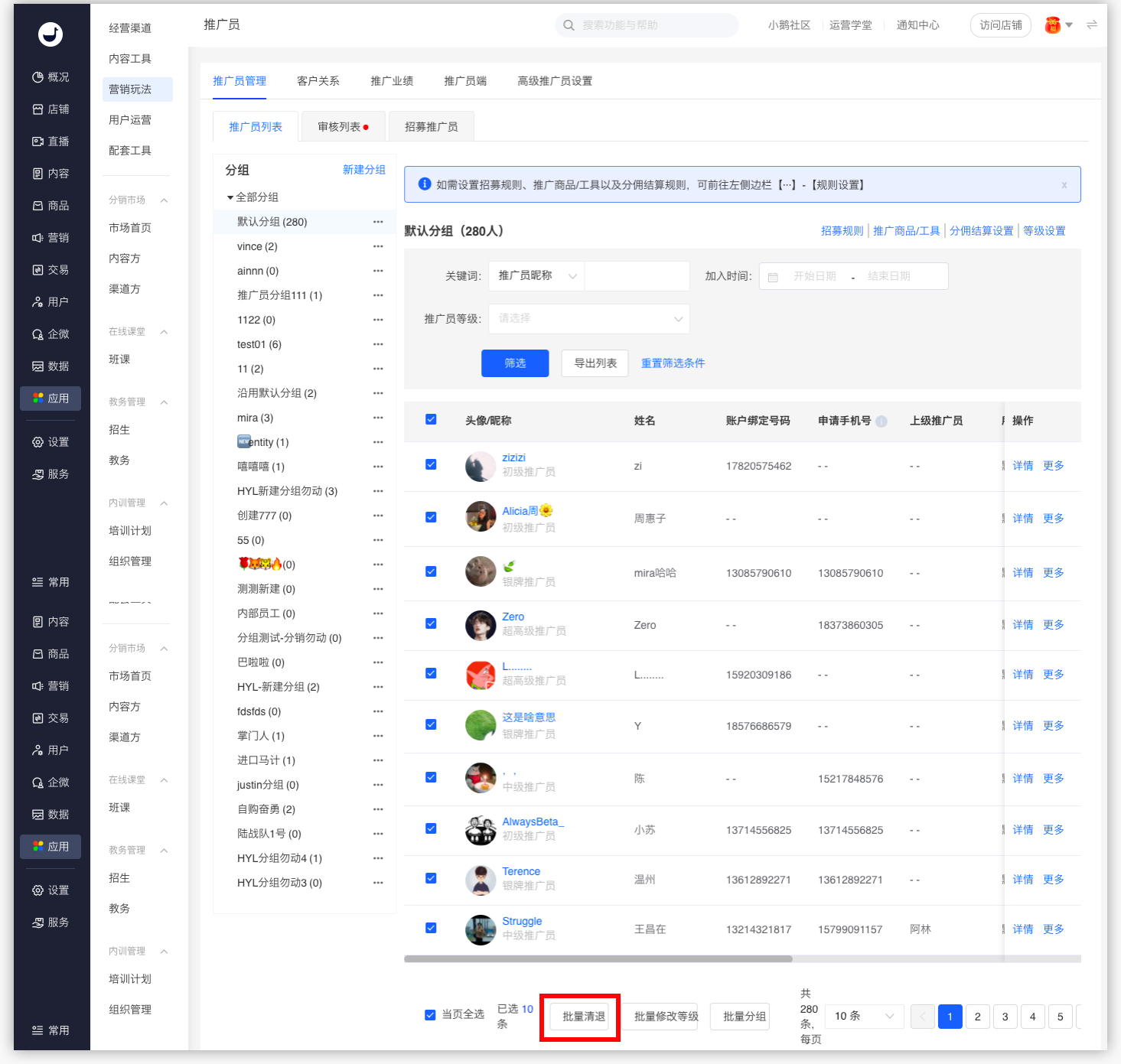
Task: Click the three-dot menu for vince group
Action: pos(378,246)
